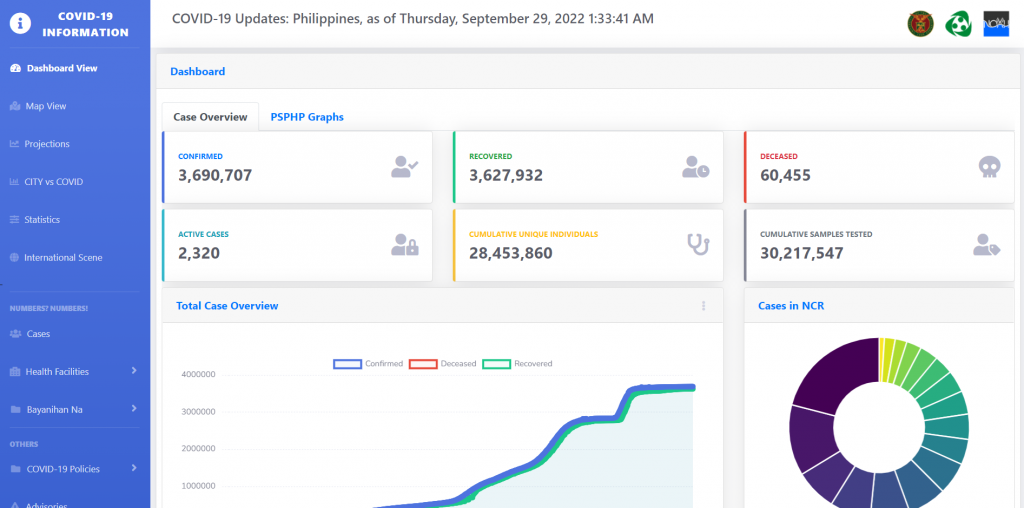This screenshot has width=1024, height=508.
Task: Click the Recovered count 3,627,932
Action: (506, 176)
